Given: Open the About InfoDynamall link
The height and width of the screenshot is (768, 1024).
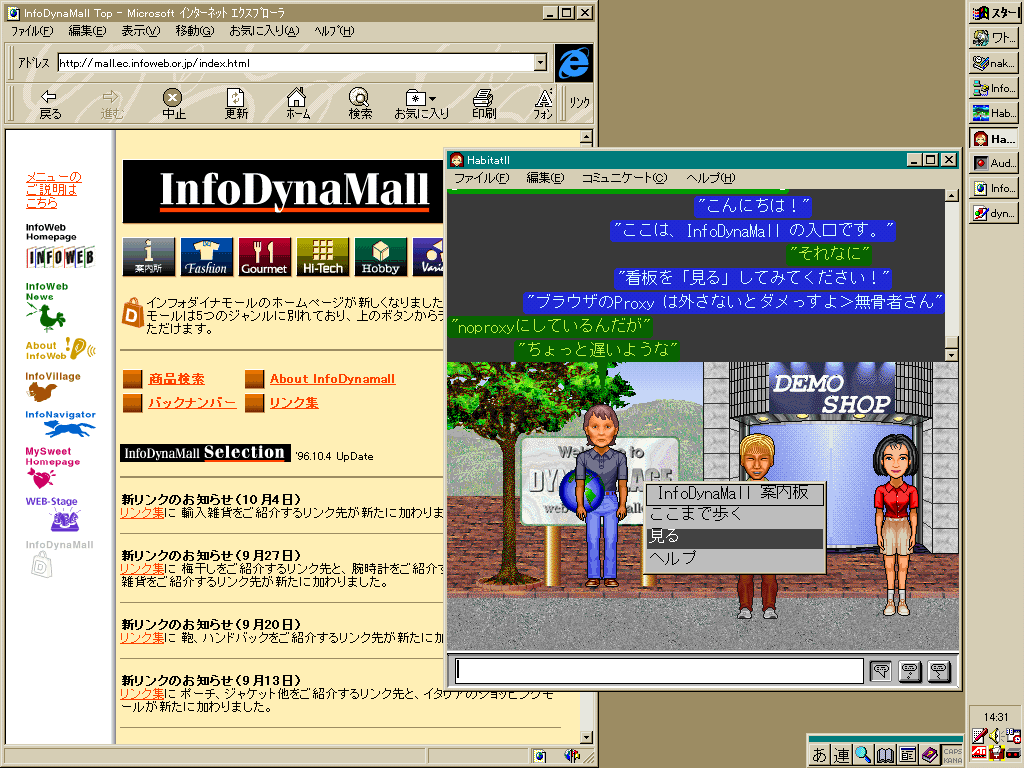Looking at the screenshot, I should (332, 379).
